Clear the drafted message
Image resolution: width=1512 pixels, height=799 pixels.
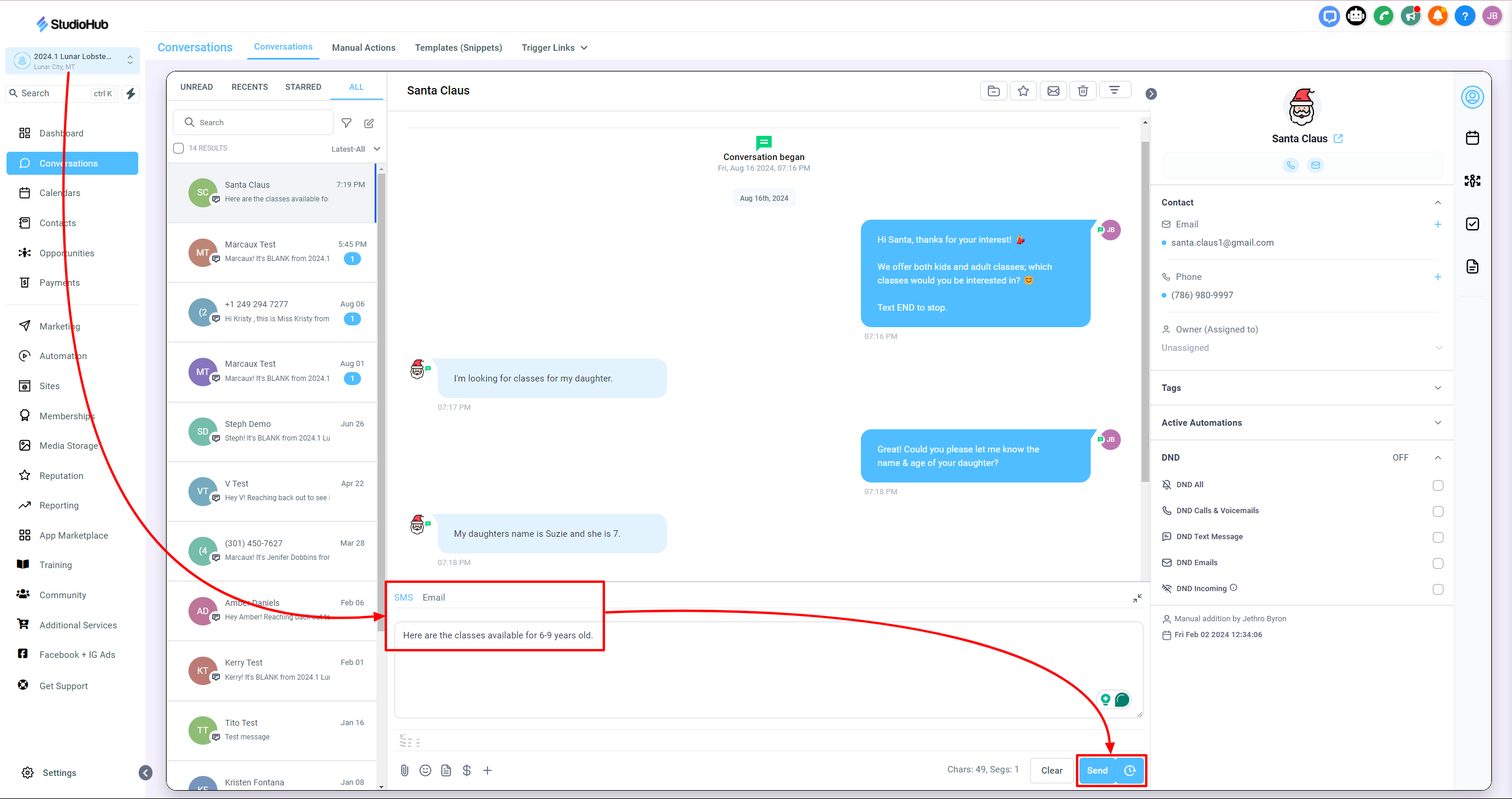[1051, 770]
